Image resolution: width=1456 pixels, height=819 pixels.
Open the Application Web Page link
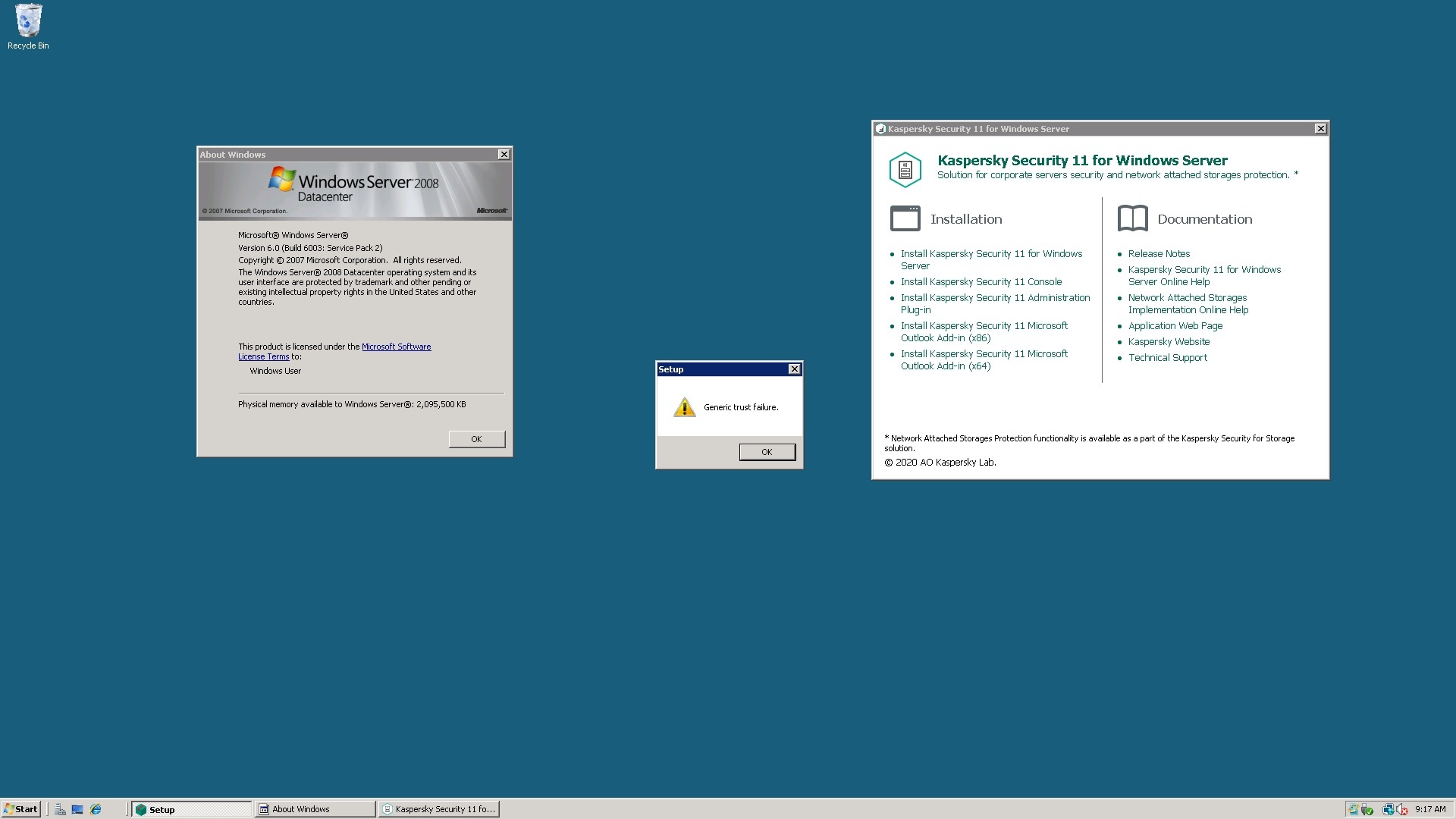pos(1175,325)
